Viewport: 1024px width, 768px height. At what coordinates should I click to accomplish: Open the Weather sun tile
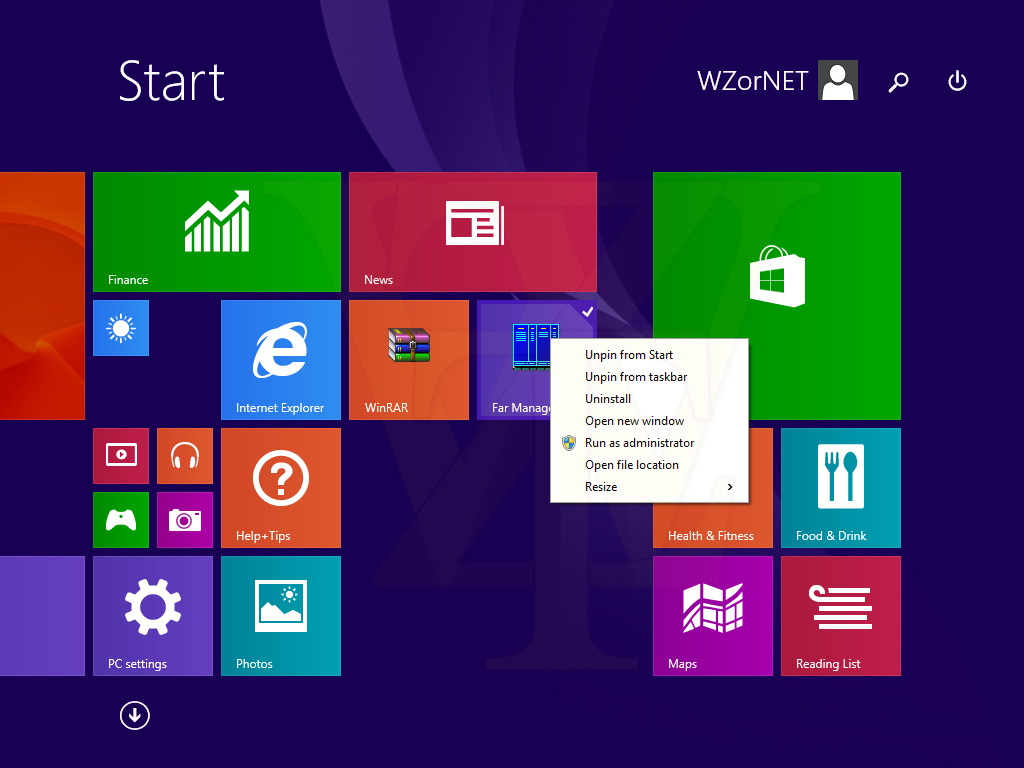[x=121, y=328]
